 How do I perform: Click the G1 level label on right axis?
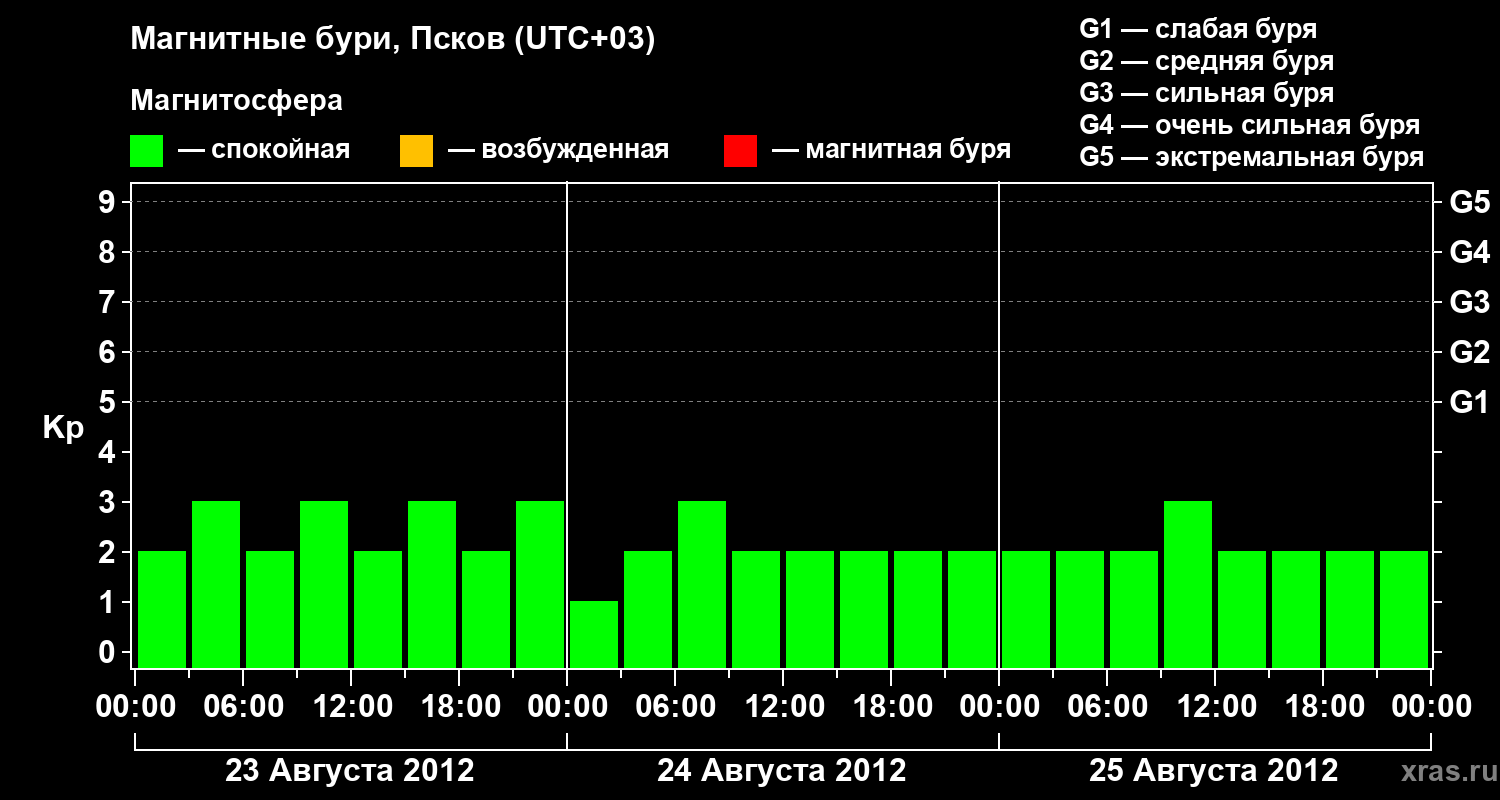click(x=1470, y=403)
